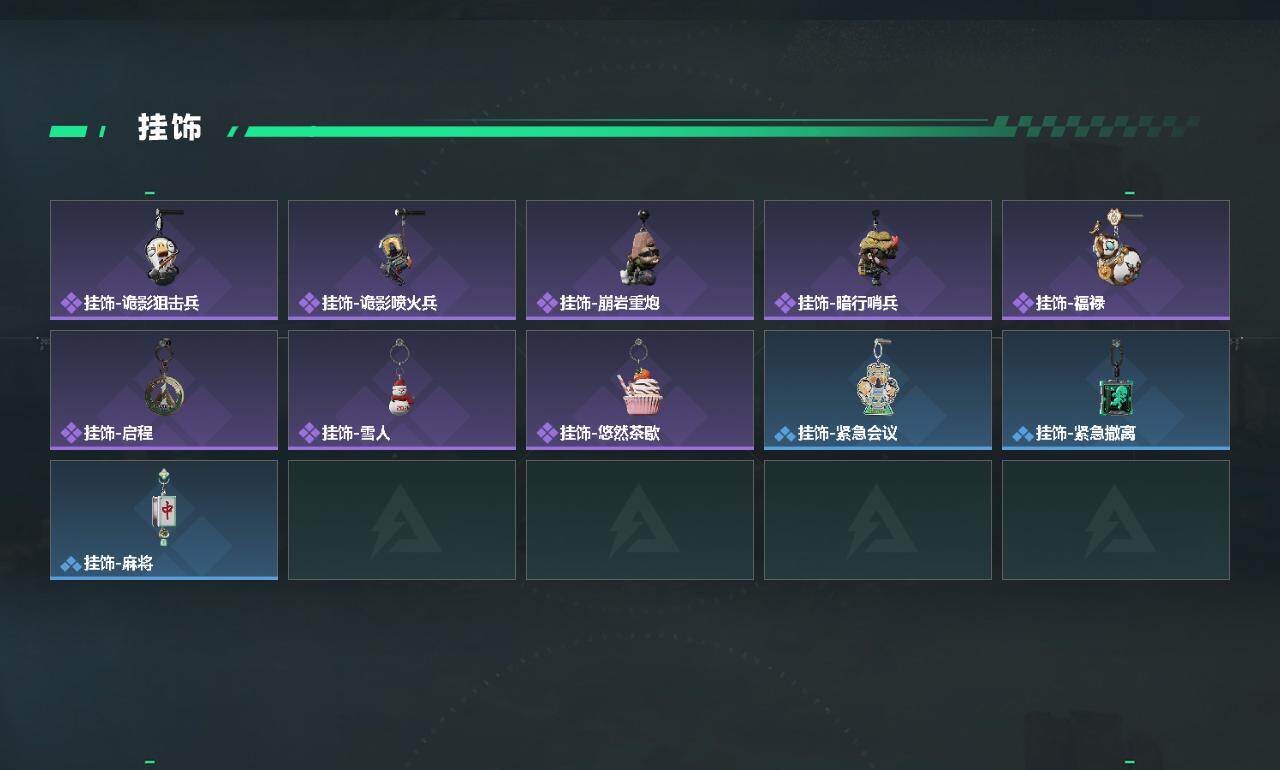Image resolution: width=1280 pixels, height=770 pixels.
Task: Click the purple rarity icon beside 挂饰-福禄
Action: [1023, 303]
